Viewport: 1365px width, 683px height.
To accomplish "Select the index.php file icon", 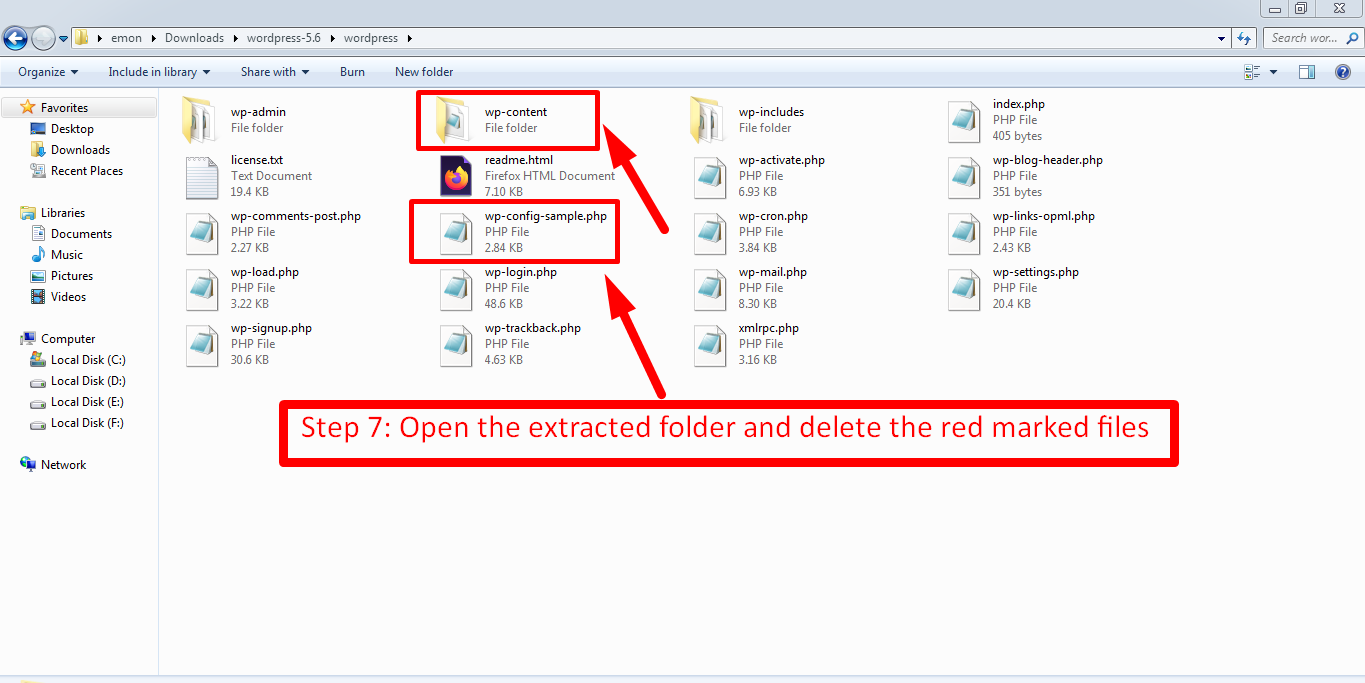I will click(x=965, y=121).
